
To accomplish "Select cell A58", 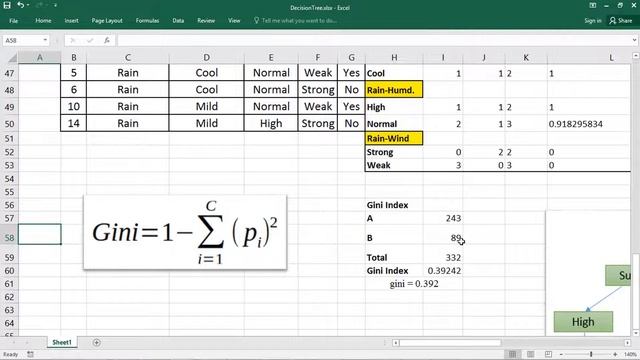I will coord(40,234).
